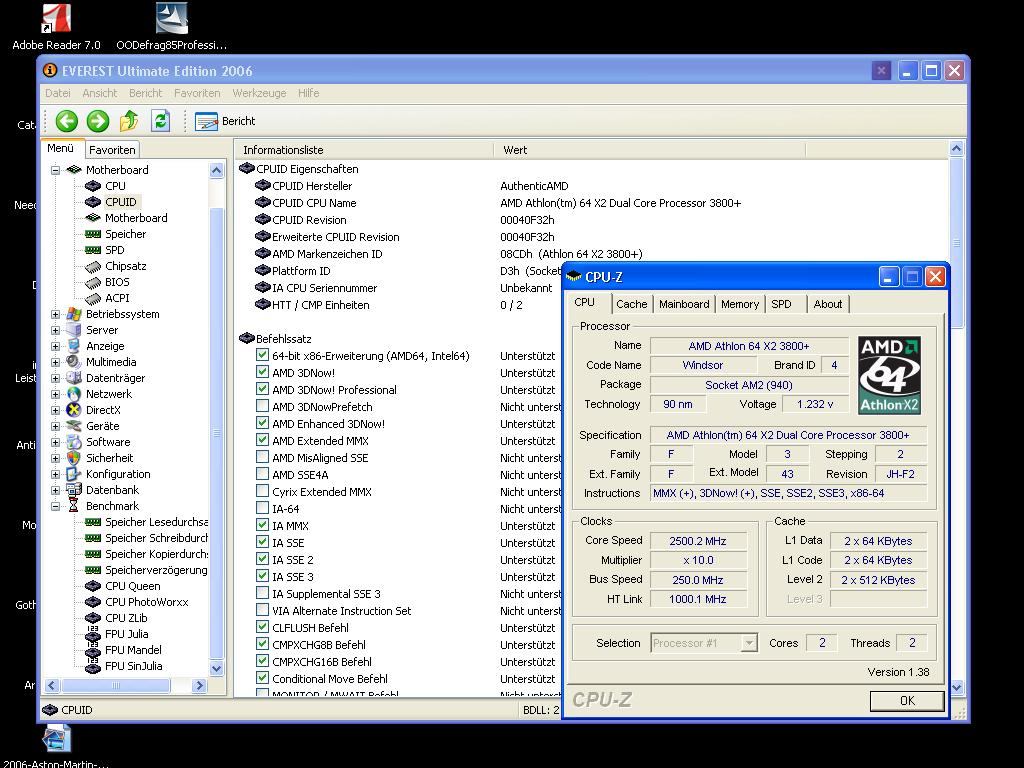Toggle the AMD 3DNowPrefetch checkbox
The height and width of the screenshot is (768, 1024).
(x=263, y=406)
